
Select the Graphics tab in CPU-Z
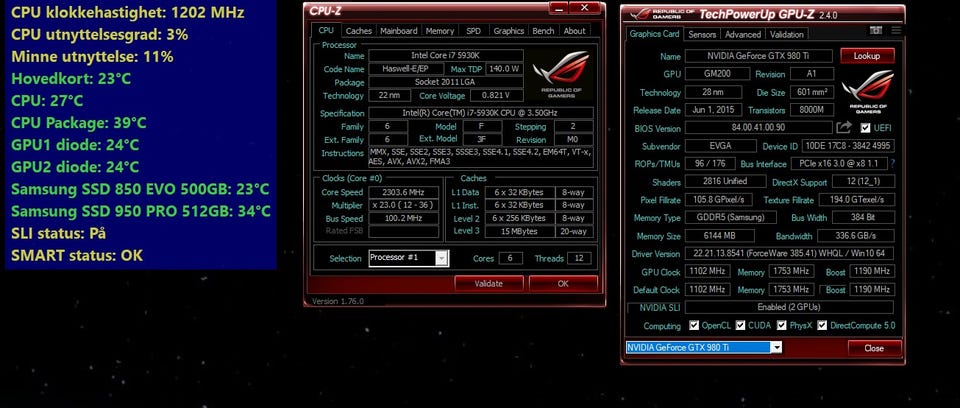509,31
